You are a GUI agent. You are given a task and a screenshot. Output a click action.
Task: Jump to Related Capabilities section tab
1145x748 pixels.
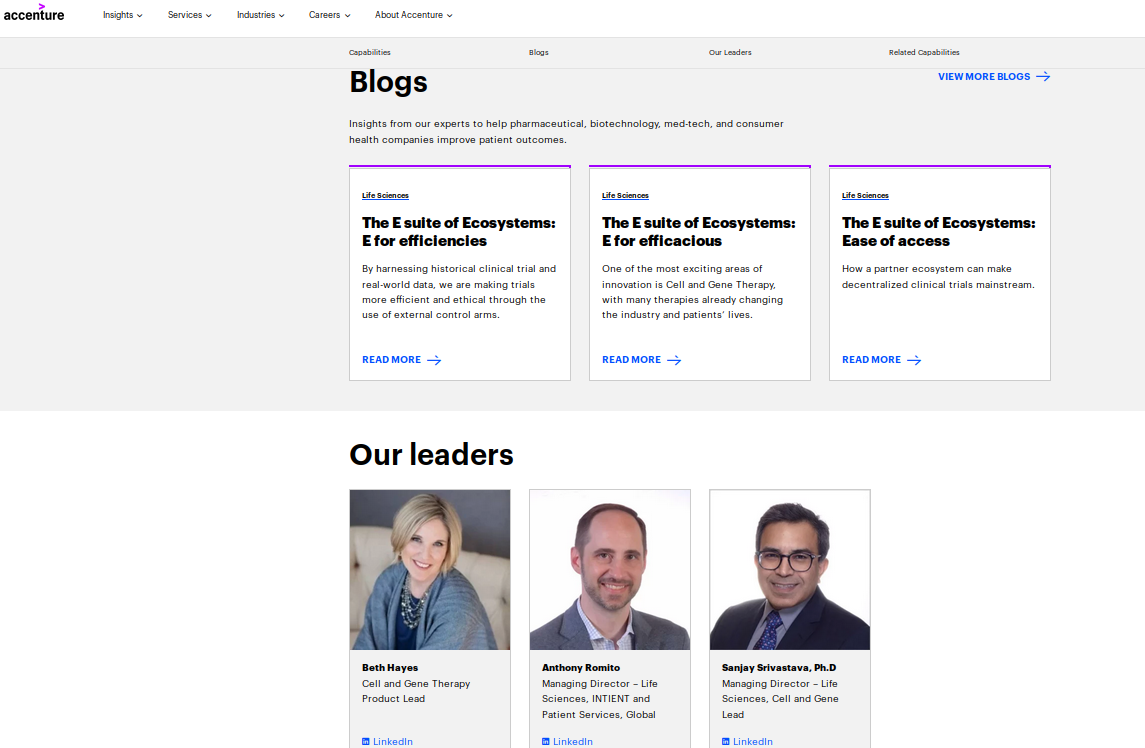coord(924,53)
